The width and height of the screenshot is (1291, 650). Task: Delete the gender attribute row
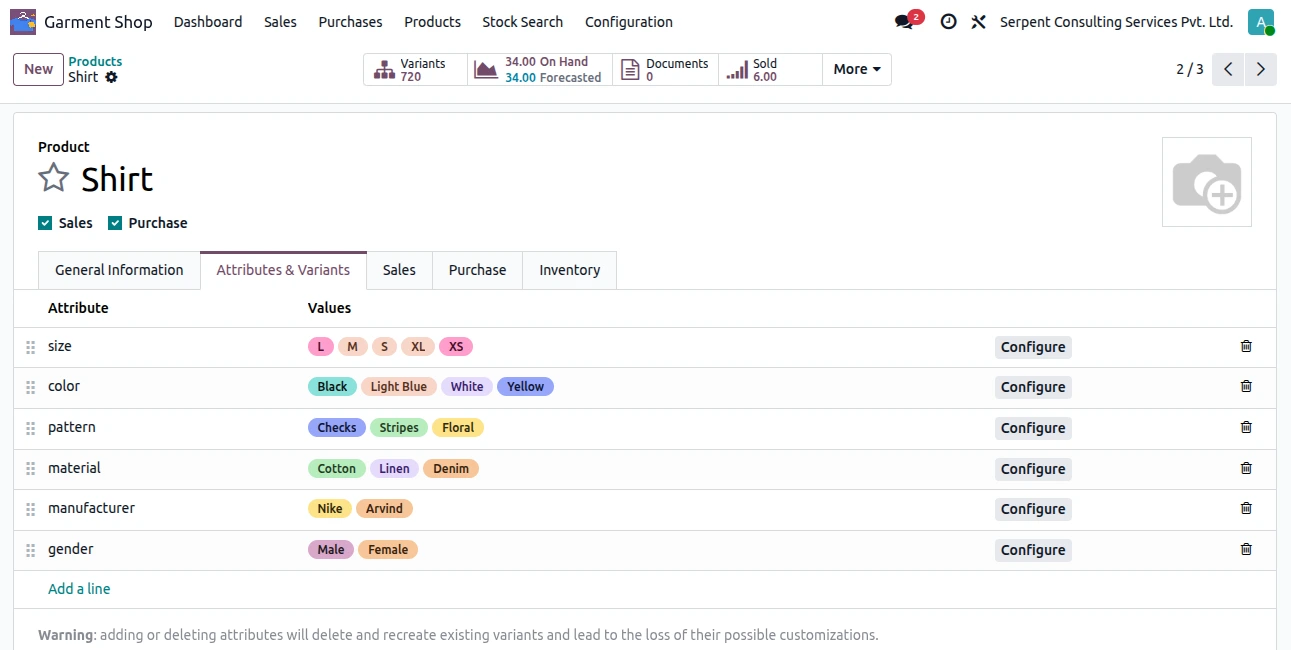(x=1246, y=549)
